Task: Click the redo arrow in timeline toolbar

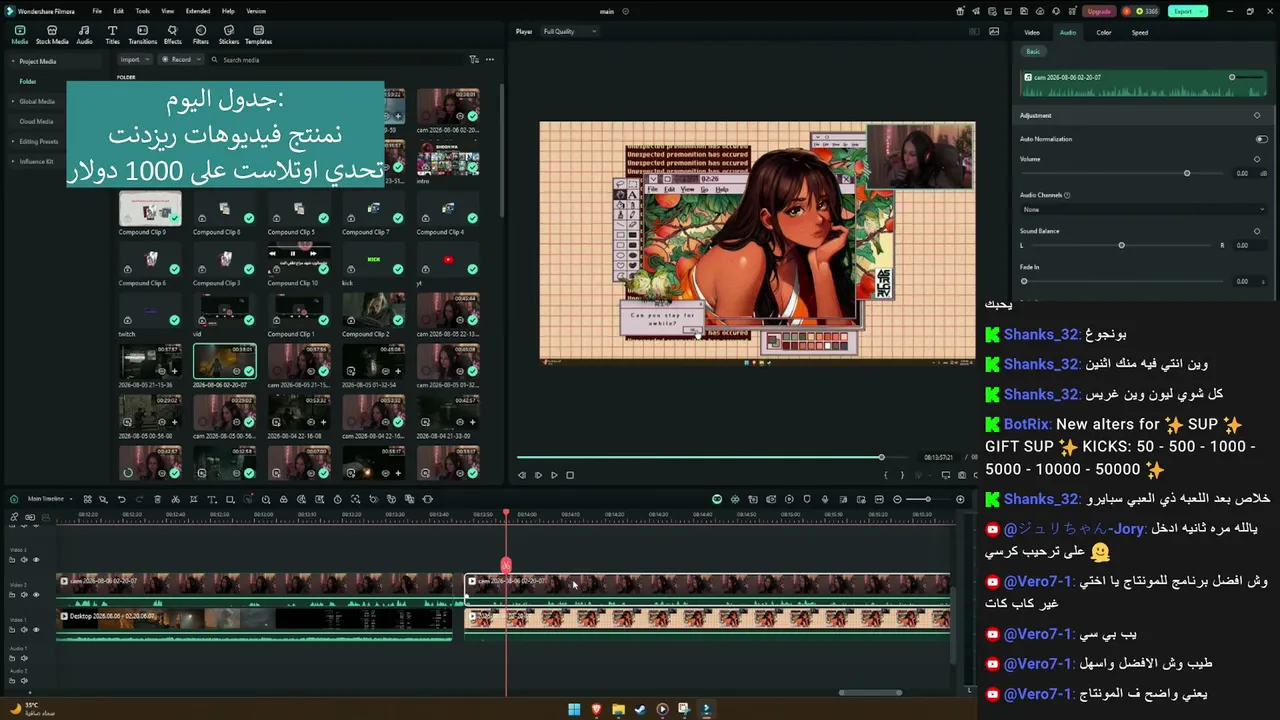Action: [x=138, y=499]
